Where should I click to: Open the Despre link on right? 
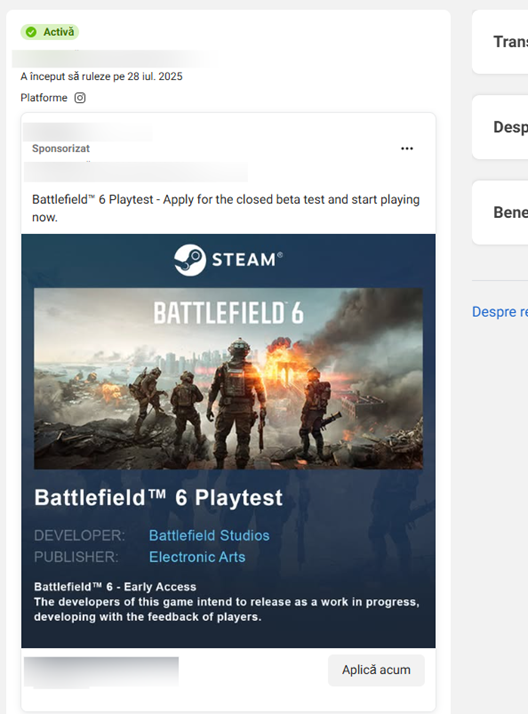coord(500,311)
